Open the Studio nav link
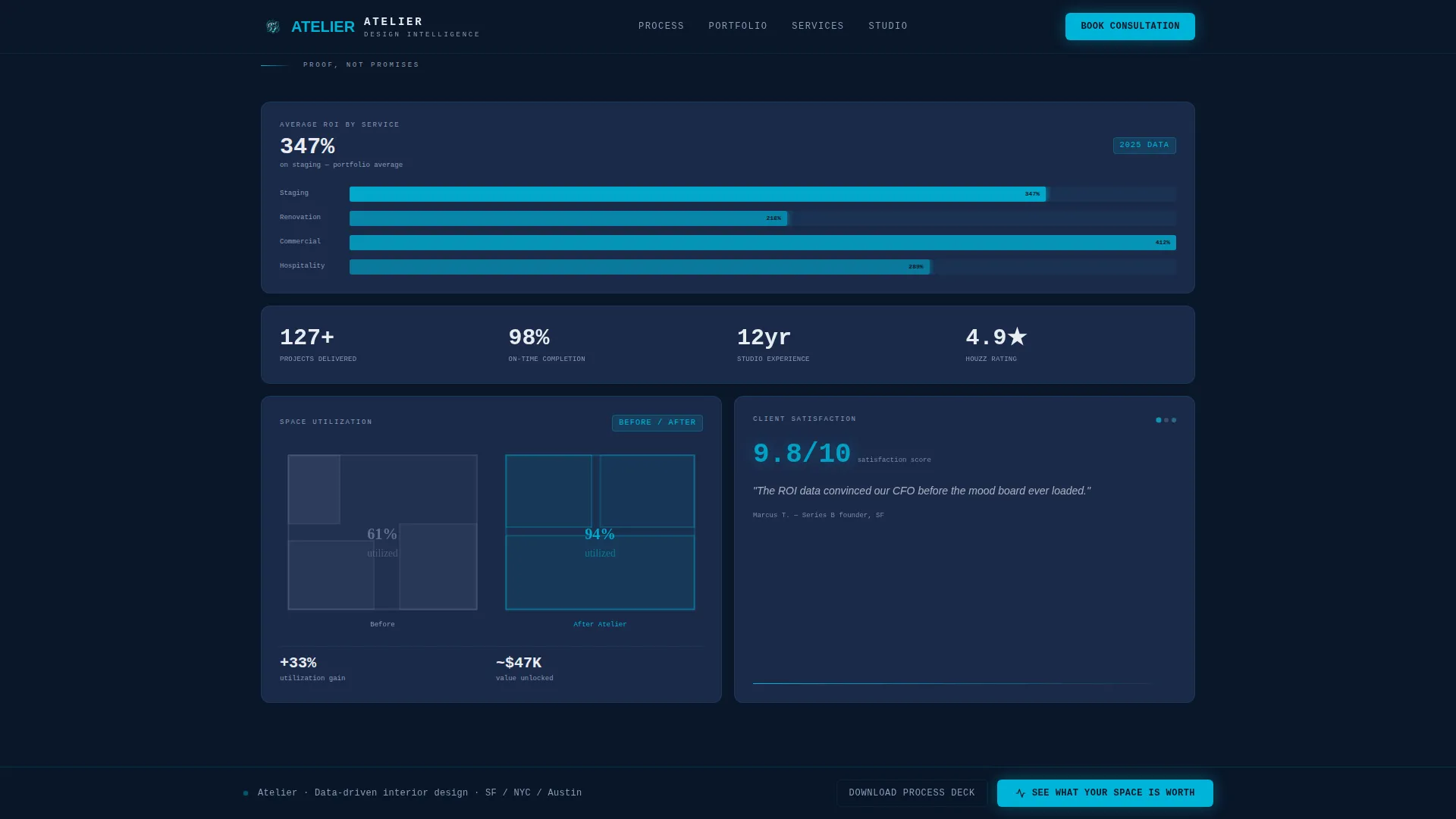The image size is (1456, 819). point(888,27)
